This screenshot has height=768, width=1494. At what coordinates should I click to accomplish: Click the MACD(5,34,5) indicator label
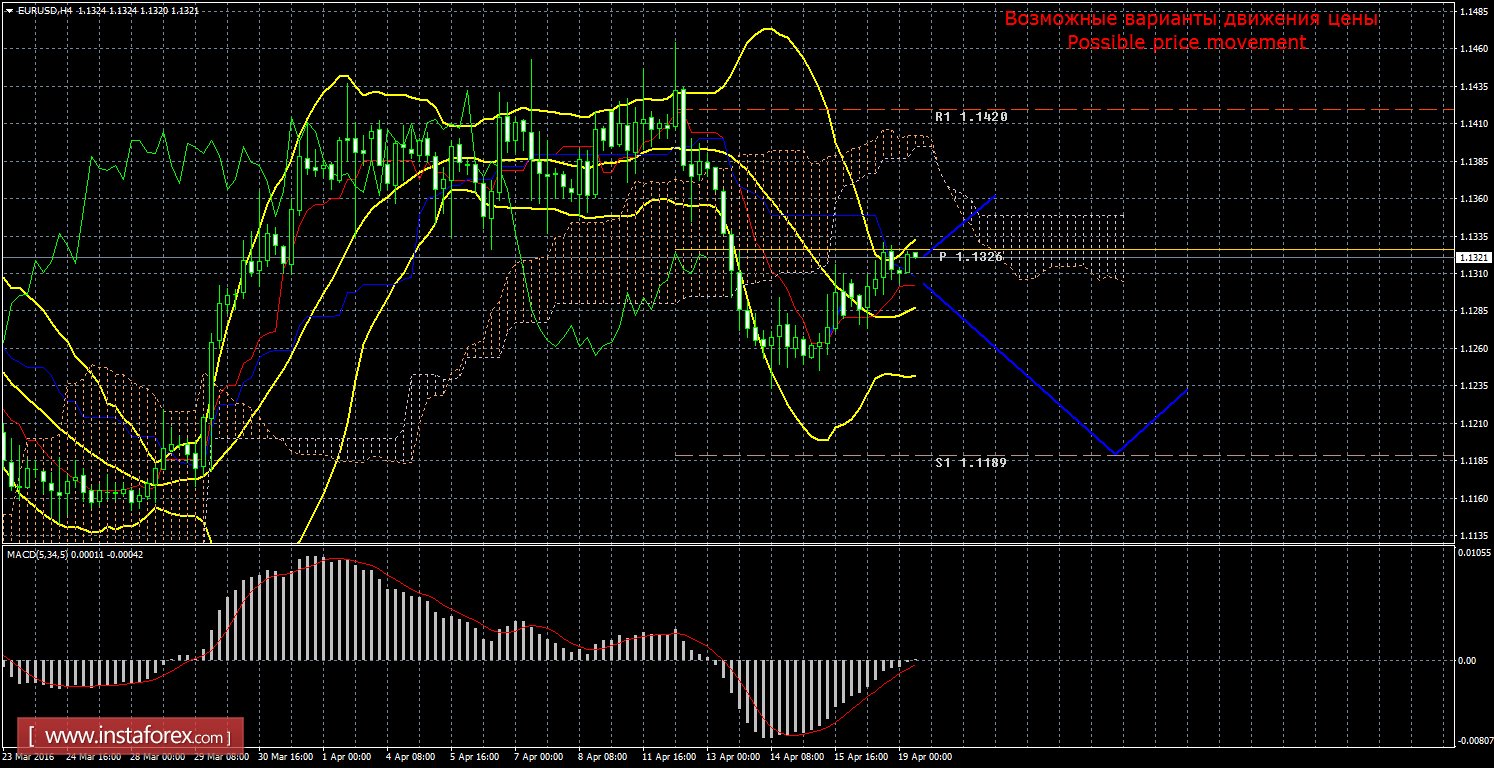pos(38,554)
